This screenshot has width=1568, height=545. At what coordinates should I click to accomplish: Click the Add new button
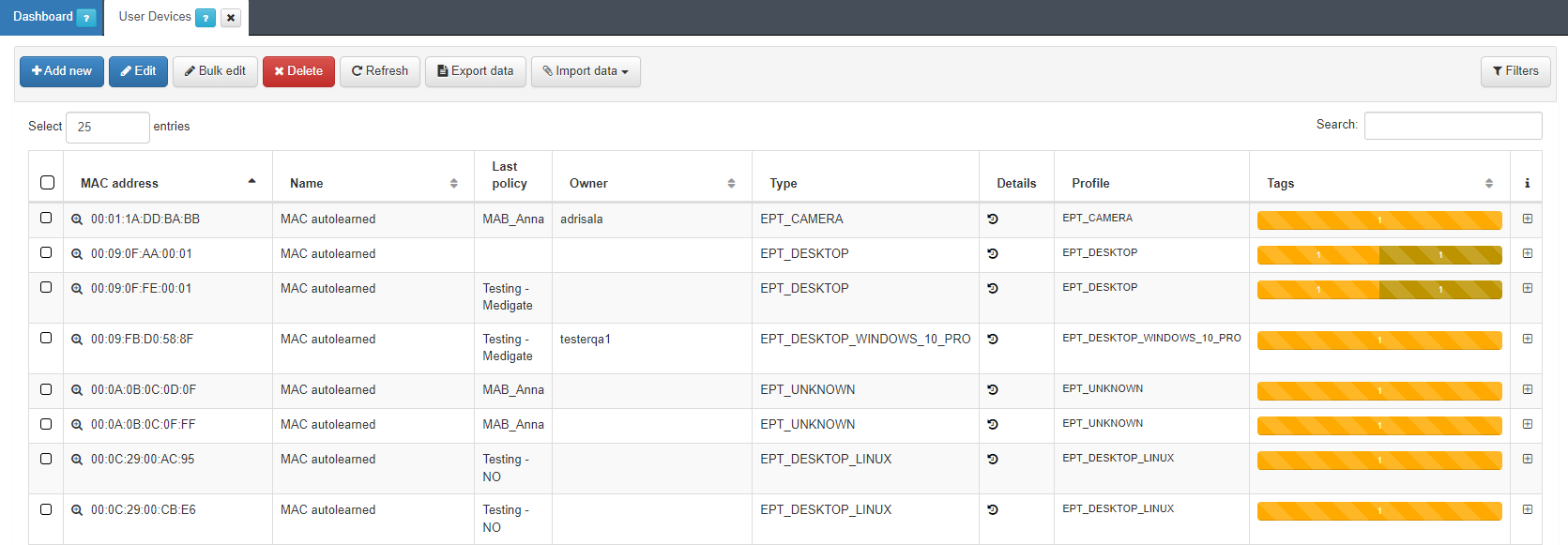click(x=62, y=71)
